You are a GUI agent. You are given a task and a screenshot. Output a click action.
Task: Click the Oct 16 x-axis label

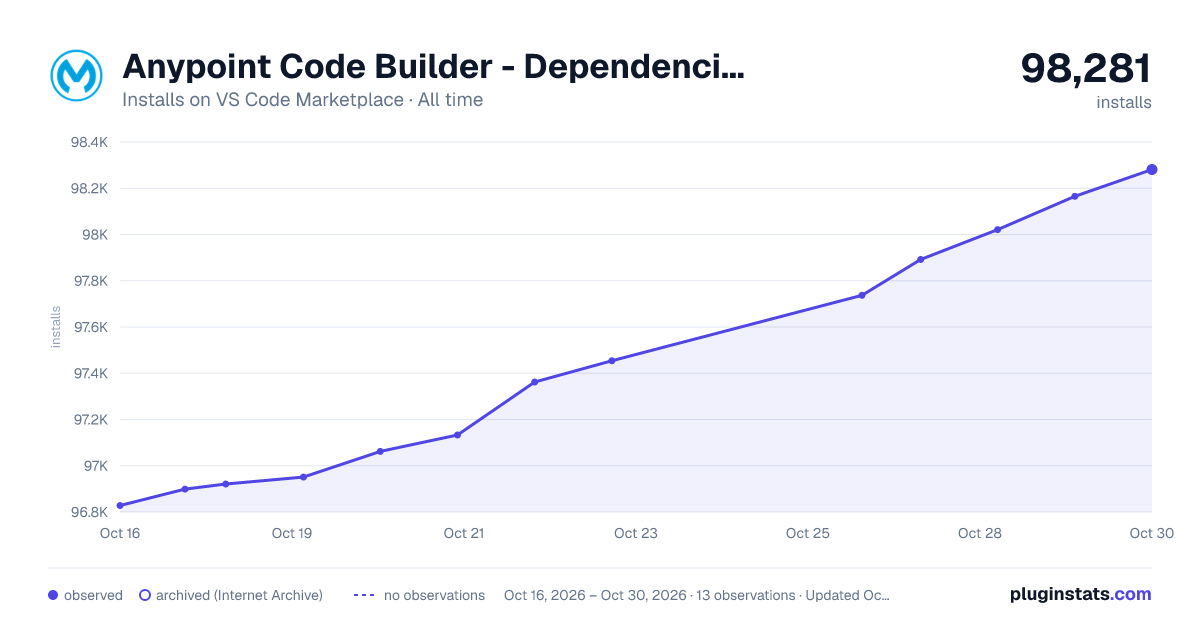click(120, 533)
